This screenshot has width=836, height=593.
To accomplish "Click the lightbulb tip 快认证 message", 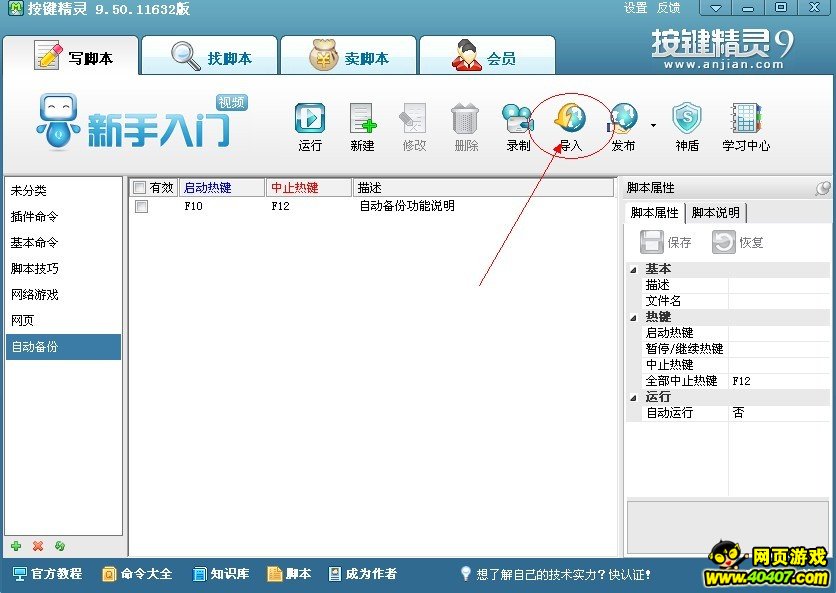I will pyautogui.click(x=556, y=574).
